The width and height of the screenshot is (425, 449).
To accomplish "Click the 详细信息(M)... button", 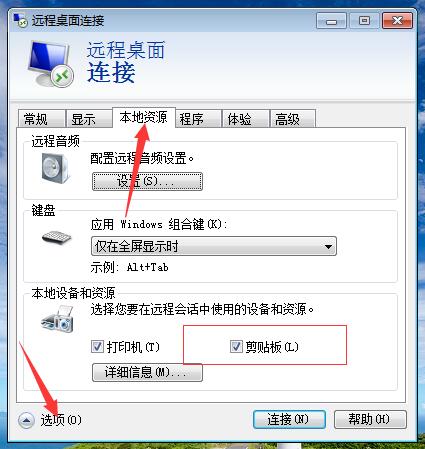I will click(x=147, y=372).
